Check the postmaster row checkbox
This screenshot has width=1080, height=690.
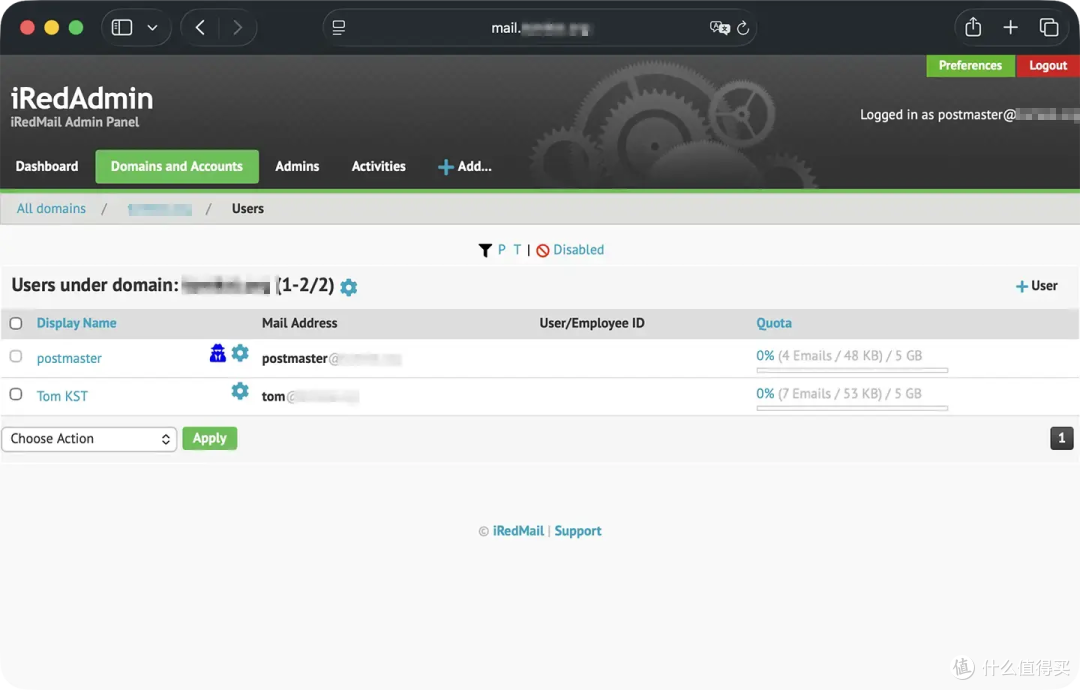[x=16, y=356]
